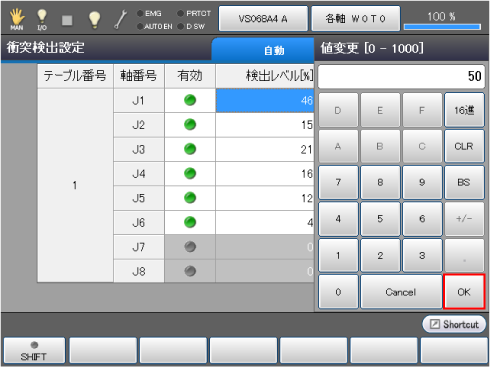Select the J3 detection level 21 cell

[x=265, y=149]
